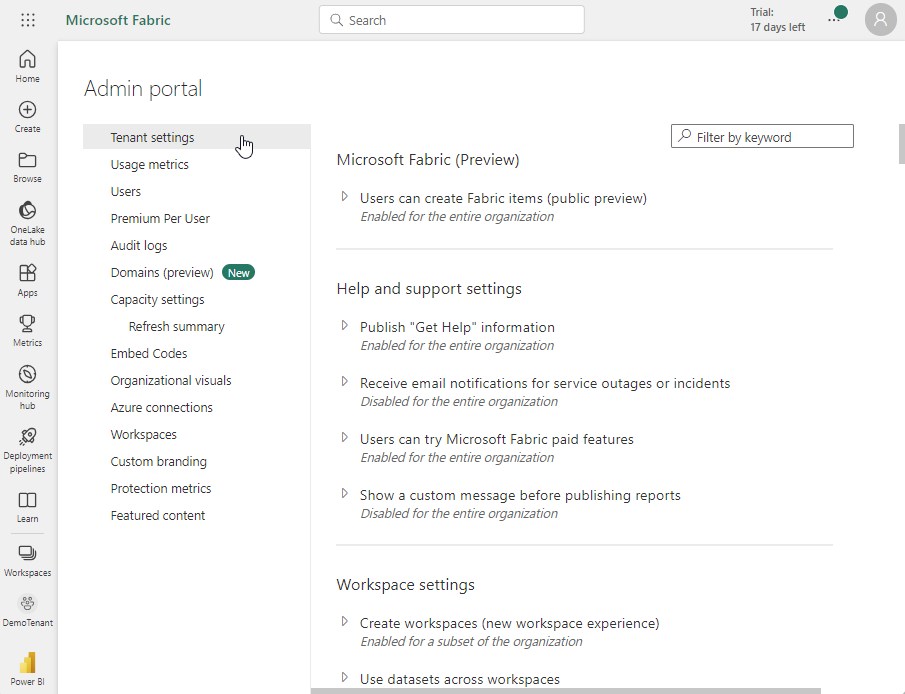Open Domains (preview) admin page
Viewport: 905px width, 694px height.
pyautogui.click(x=162, y=273)
